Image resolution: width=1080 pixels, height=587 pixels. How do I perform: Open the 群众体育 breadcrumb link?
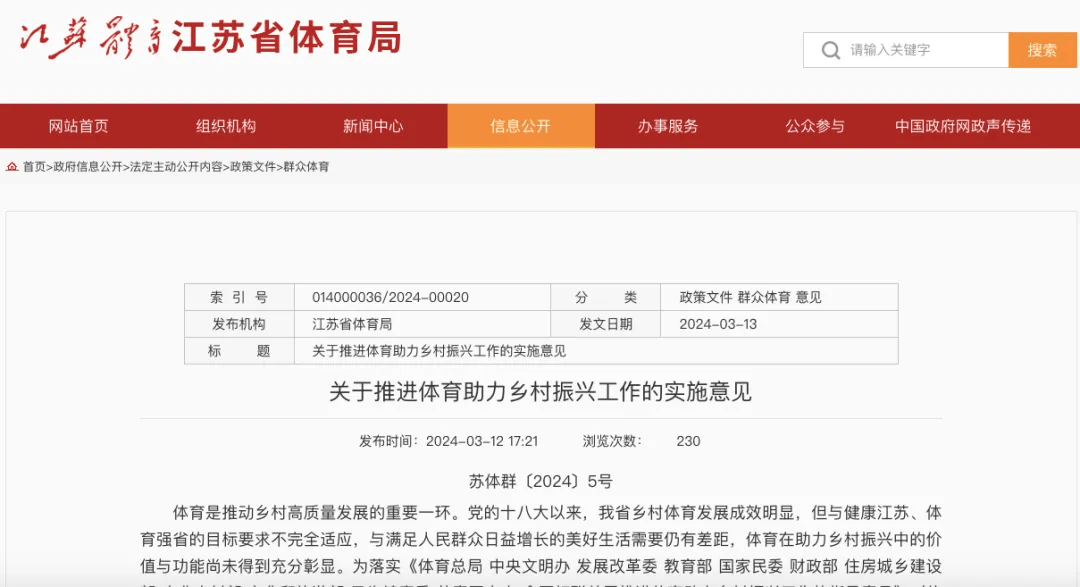(x=307, y=167)
